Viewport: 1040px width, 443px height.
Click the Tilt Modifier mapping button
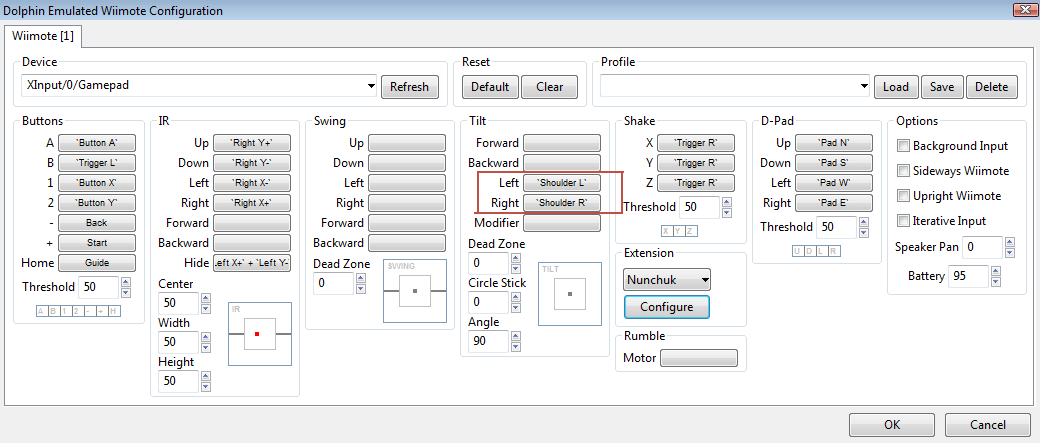[x=562, y=223]
